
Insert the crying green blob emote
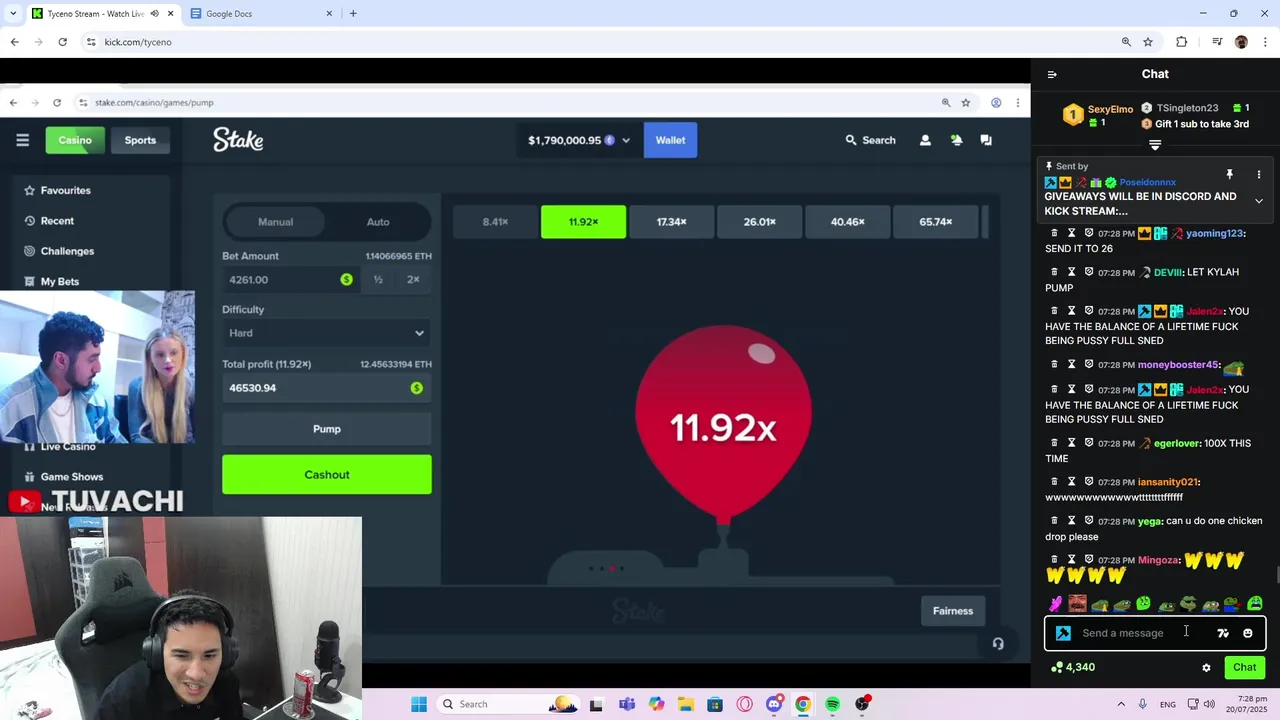pyautogui.click(x=1255, y=604)
